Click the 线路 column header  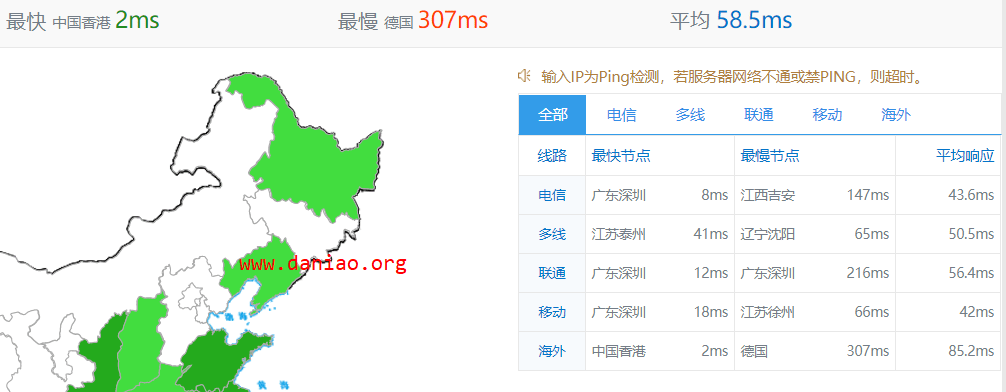point(552,155)
